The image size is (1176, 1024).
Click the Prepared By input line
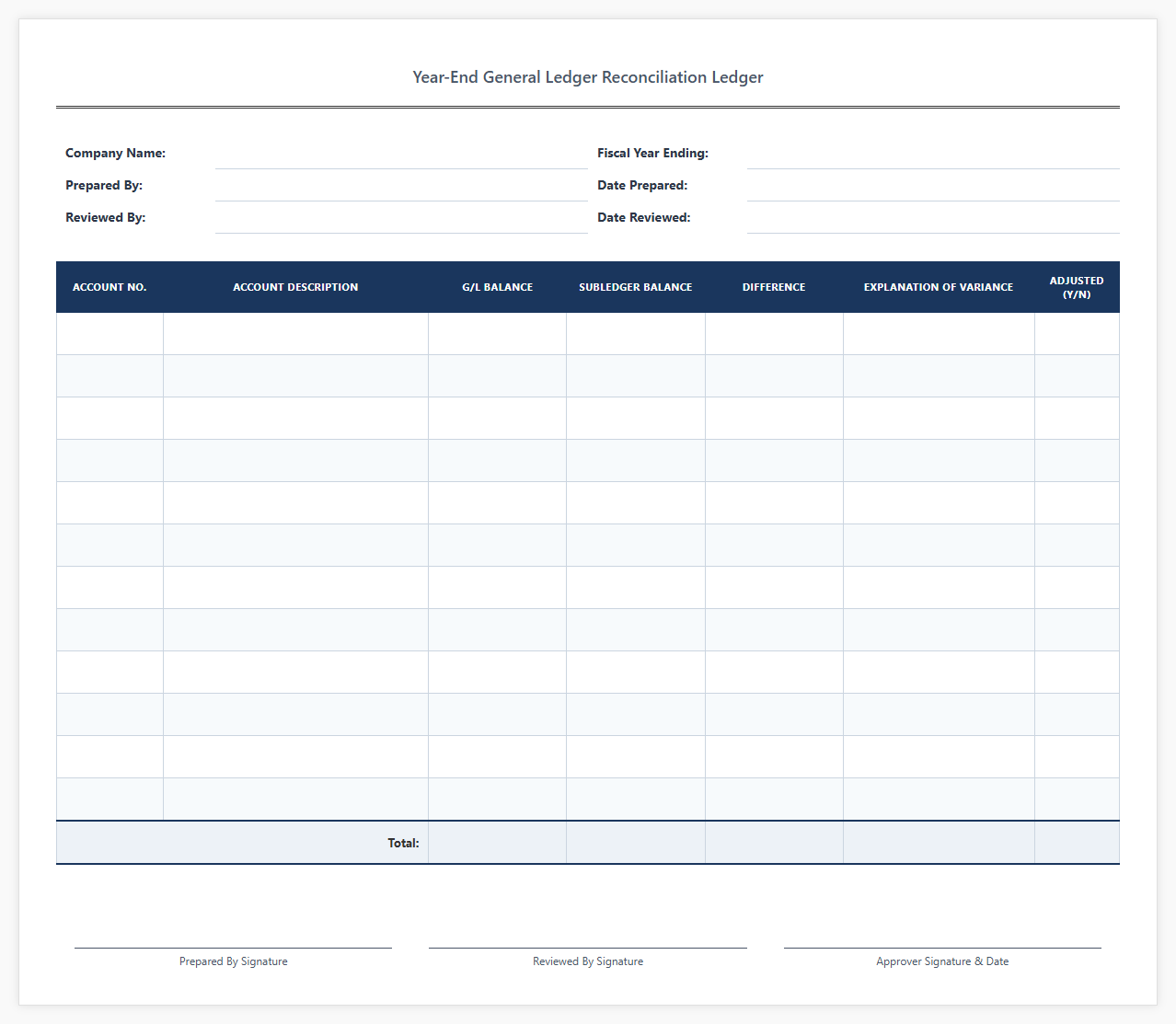401,186
